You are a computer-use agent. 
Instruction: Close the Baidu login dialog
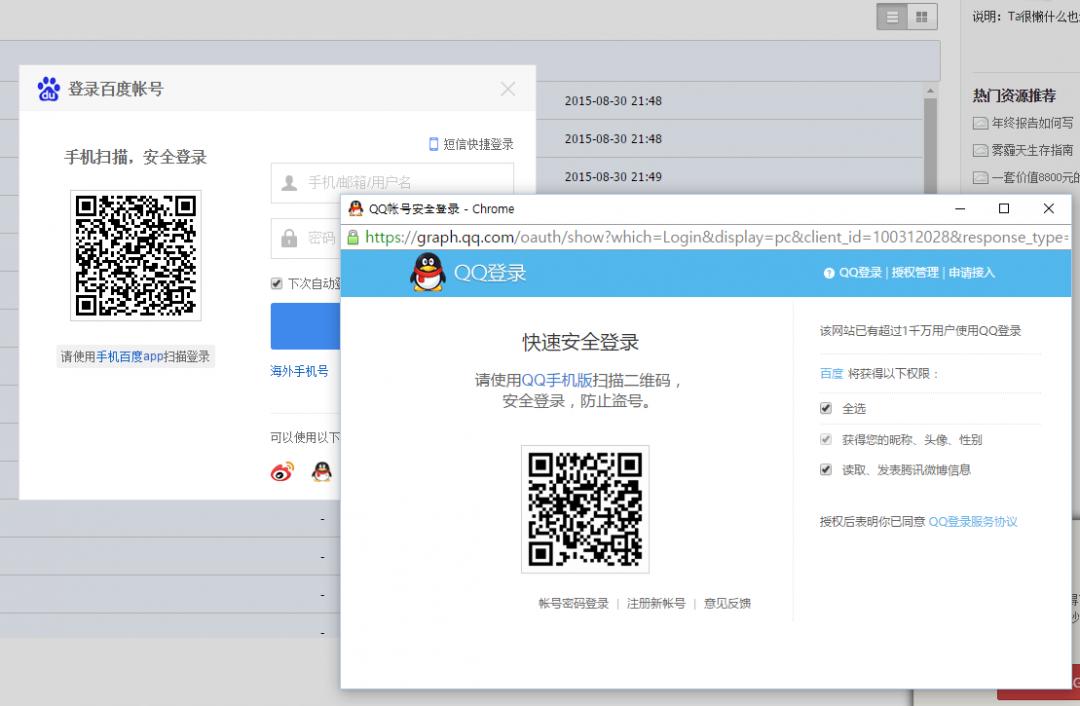pyautogui.click(x=508, y=89)
